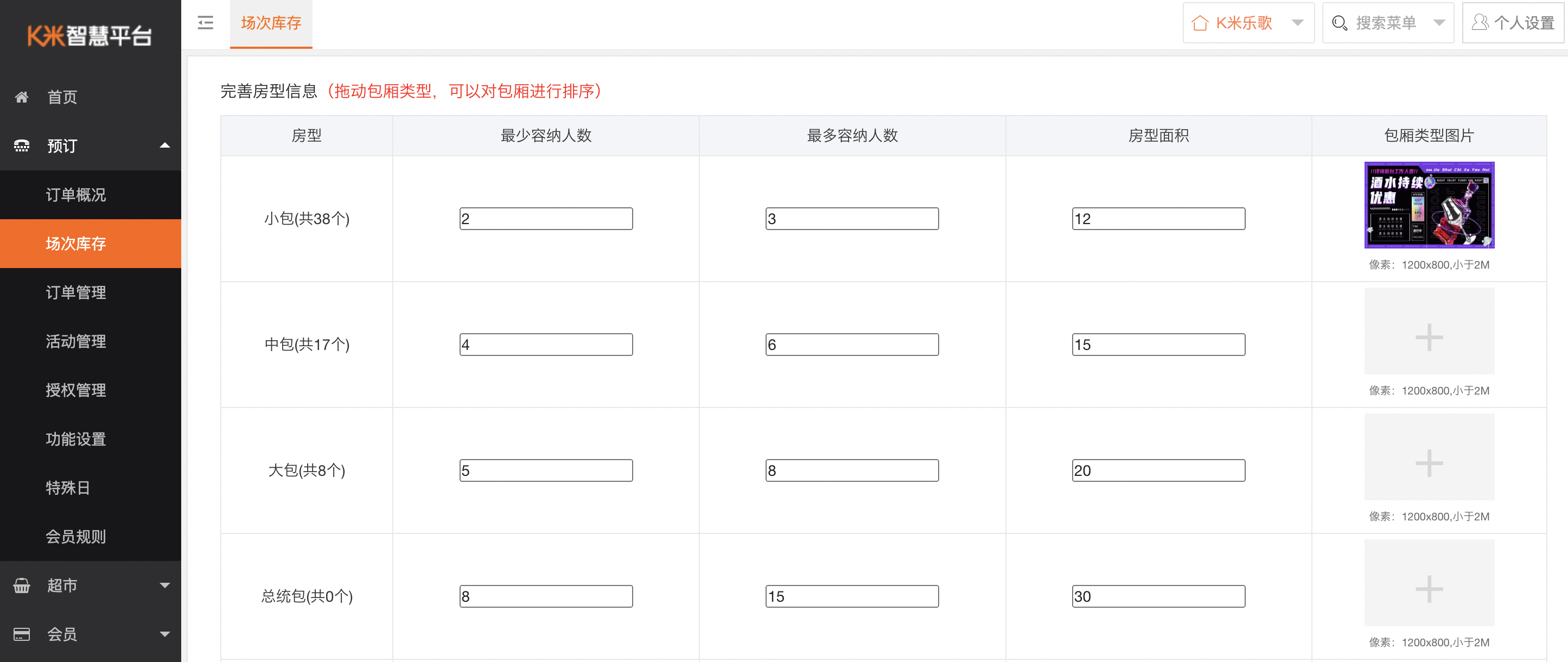Click the 小包(共38个) room type label
The width and height of the screenshot is (1568, 662).
coord(307,219)
